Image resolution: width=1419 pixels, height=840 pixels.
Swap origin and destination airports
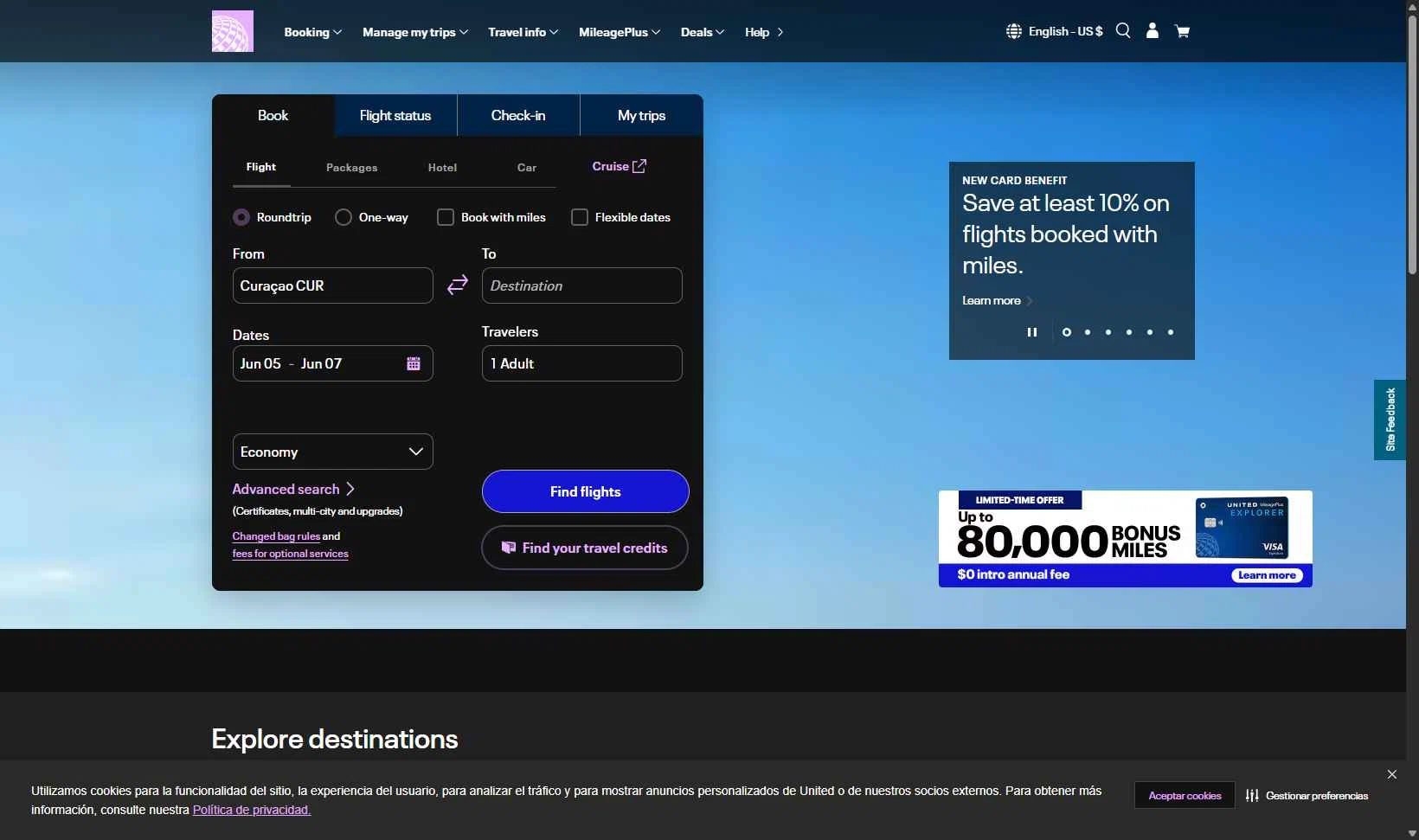458,285
